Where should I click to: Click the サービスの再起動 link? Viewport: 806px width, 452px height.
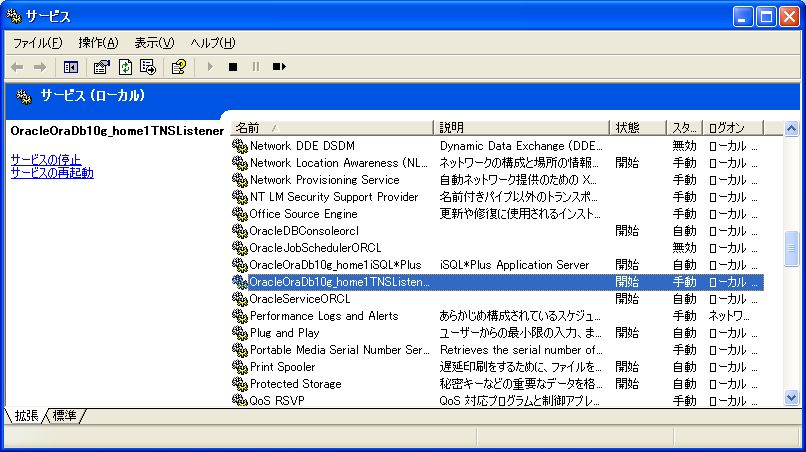click(x=52, y=172)
